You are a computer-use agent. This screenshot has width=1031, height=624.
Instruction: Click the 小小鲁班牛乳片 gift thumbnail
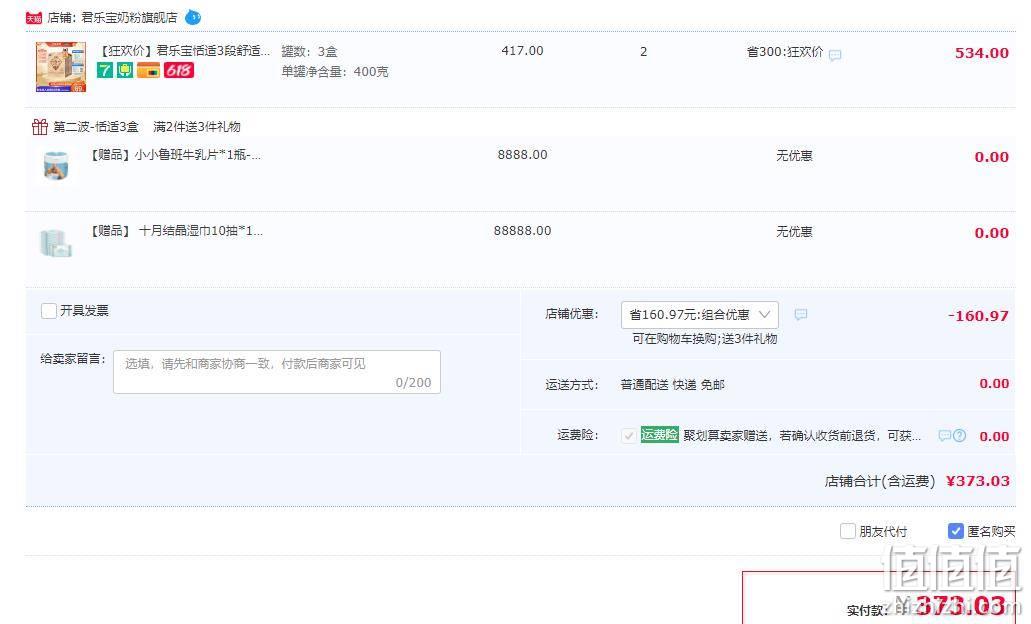click(x=56, y=164)
